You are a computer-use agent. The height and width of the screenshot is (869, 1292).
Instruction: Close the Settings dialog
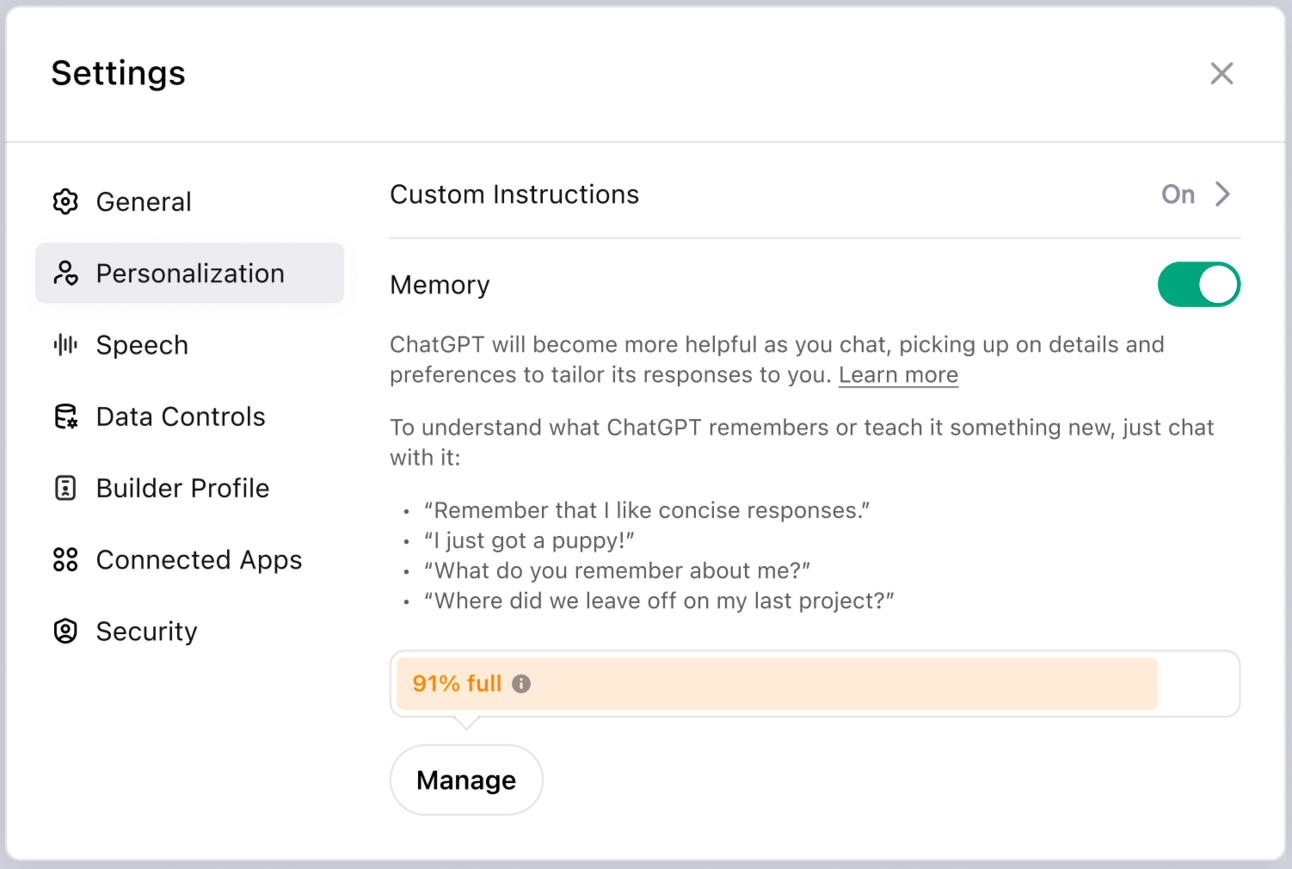(1221, 73)
